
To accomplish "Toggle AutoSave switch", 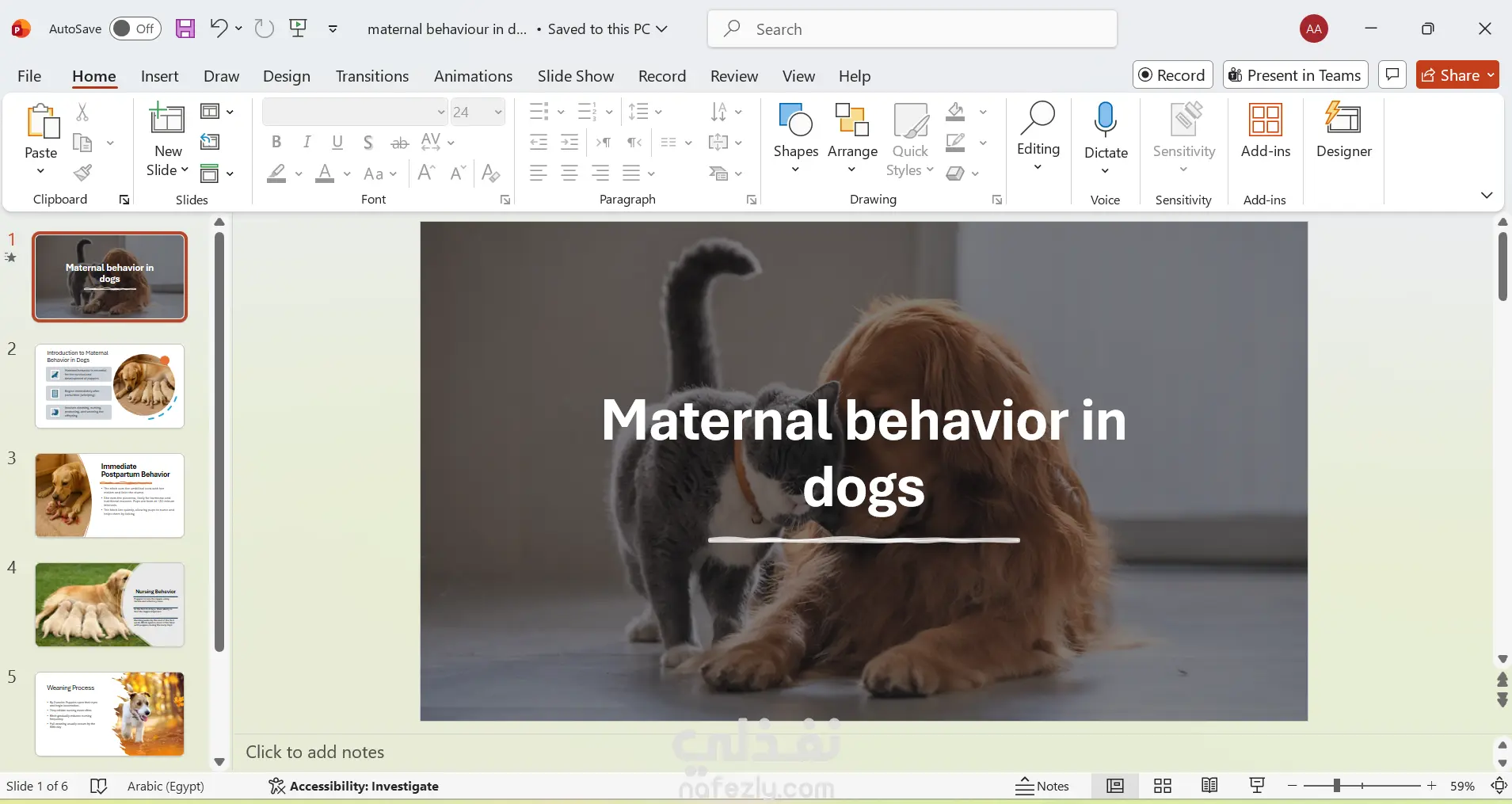I will tap(135, 29).
